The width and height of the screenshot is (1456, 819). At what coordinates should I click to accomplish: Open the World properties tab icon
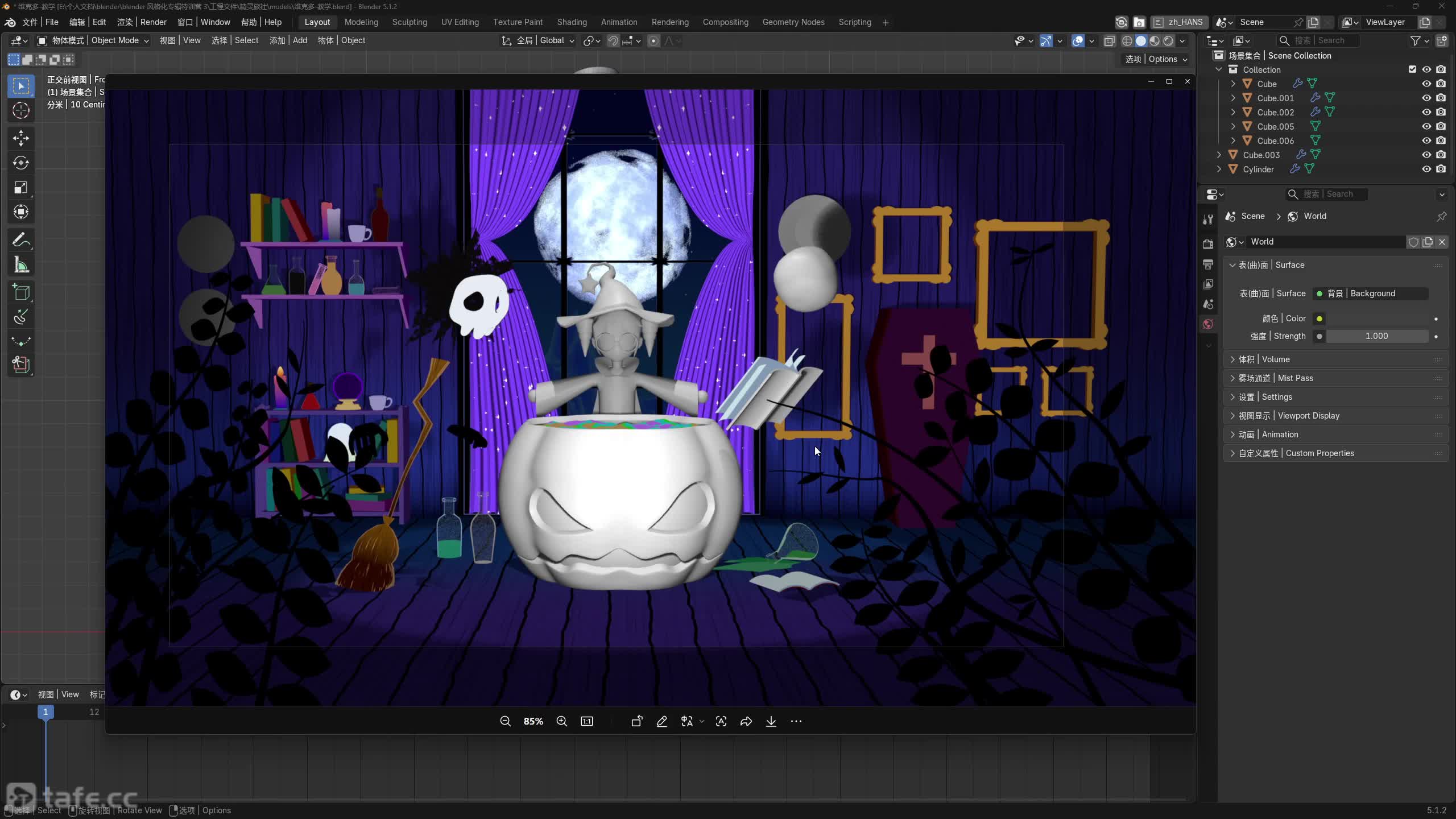[x=1208, y=324]
